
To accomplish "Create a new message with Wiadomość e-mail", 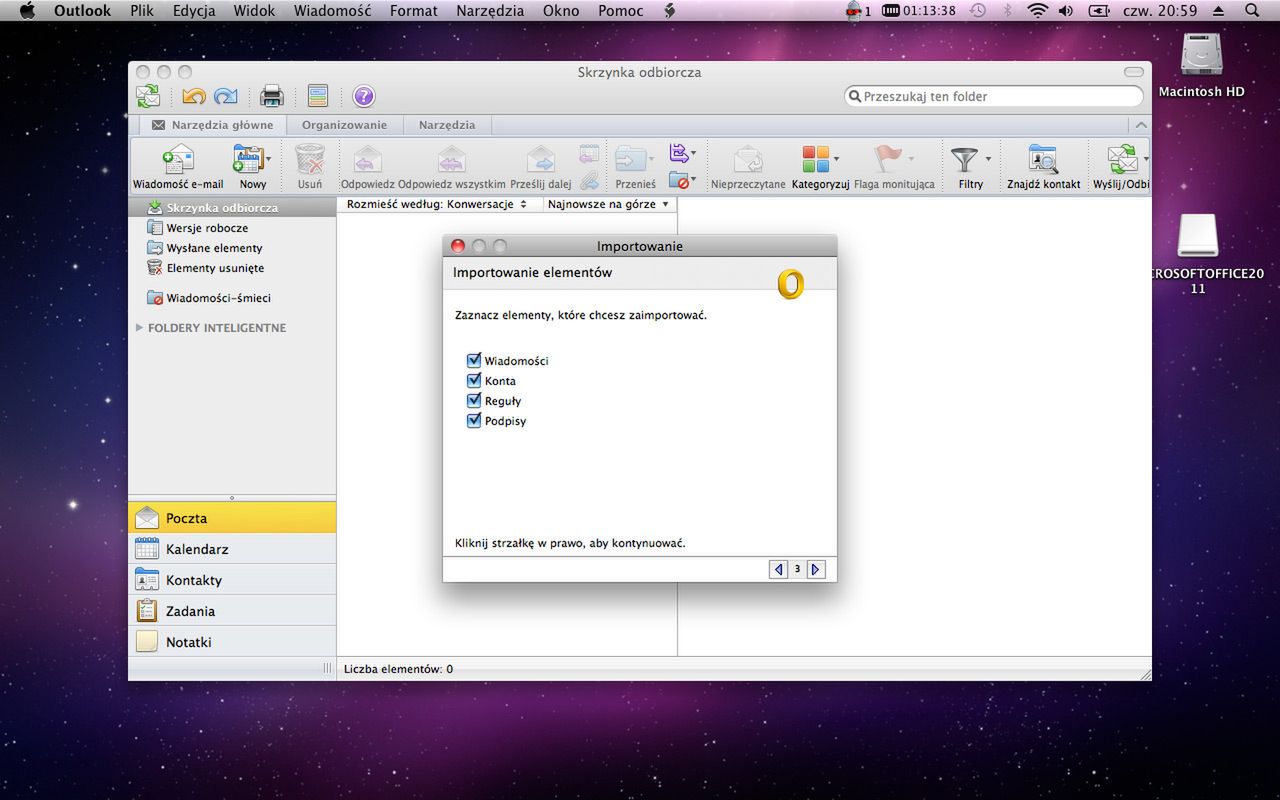I will click(x=178, y=166).
